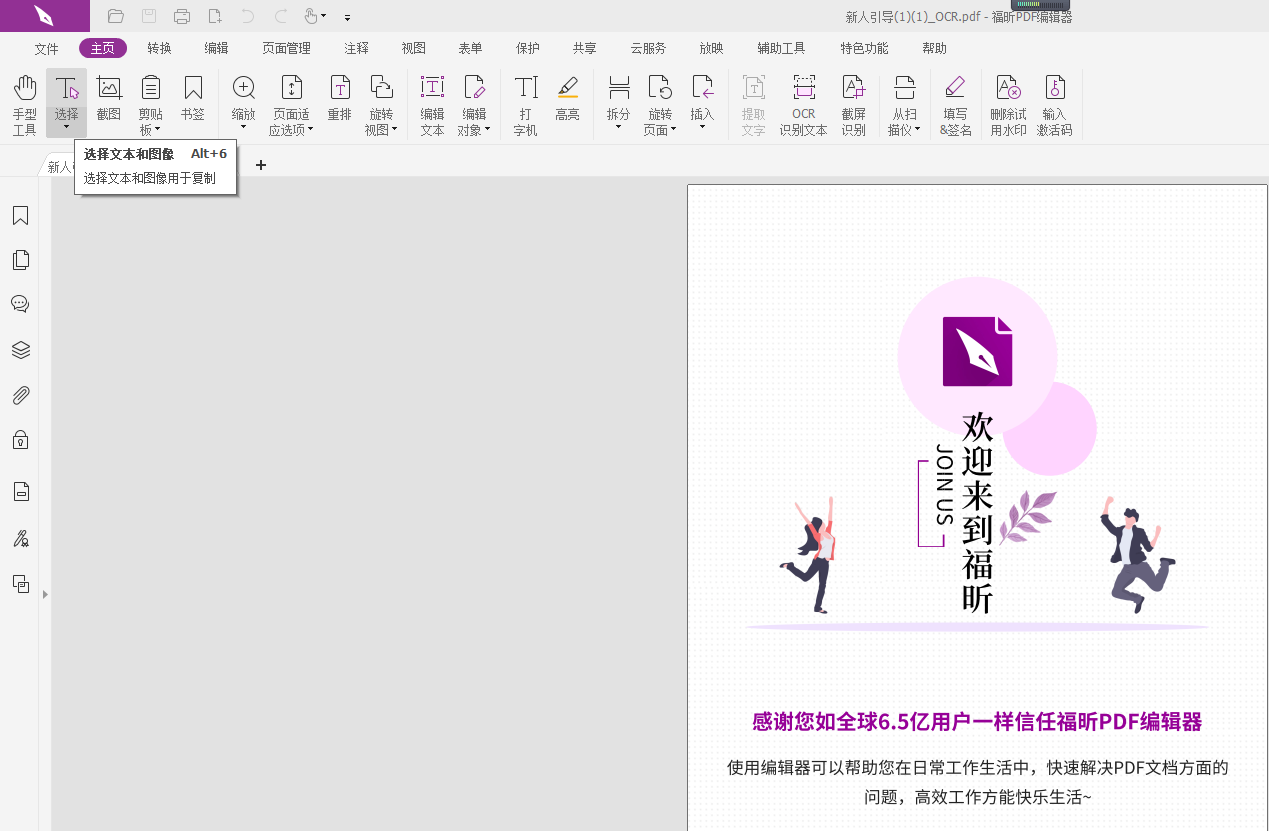Select the 书签 bookmark tool

pos(192,95)
